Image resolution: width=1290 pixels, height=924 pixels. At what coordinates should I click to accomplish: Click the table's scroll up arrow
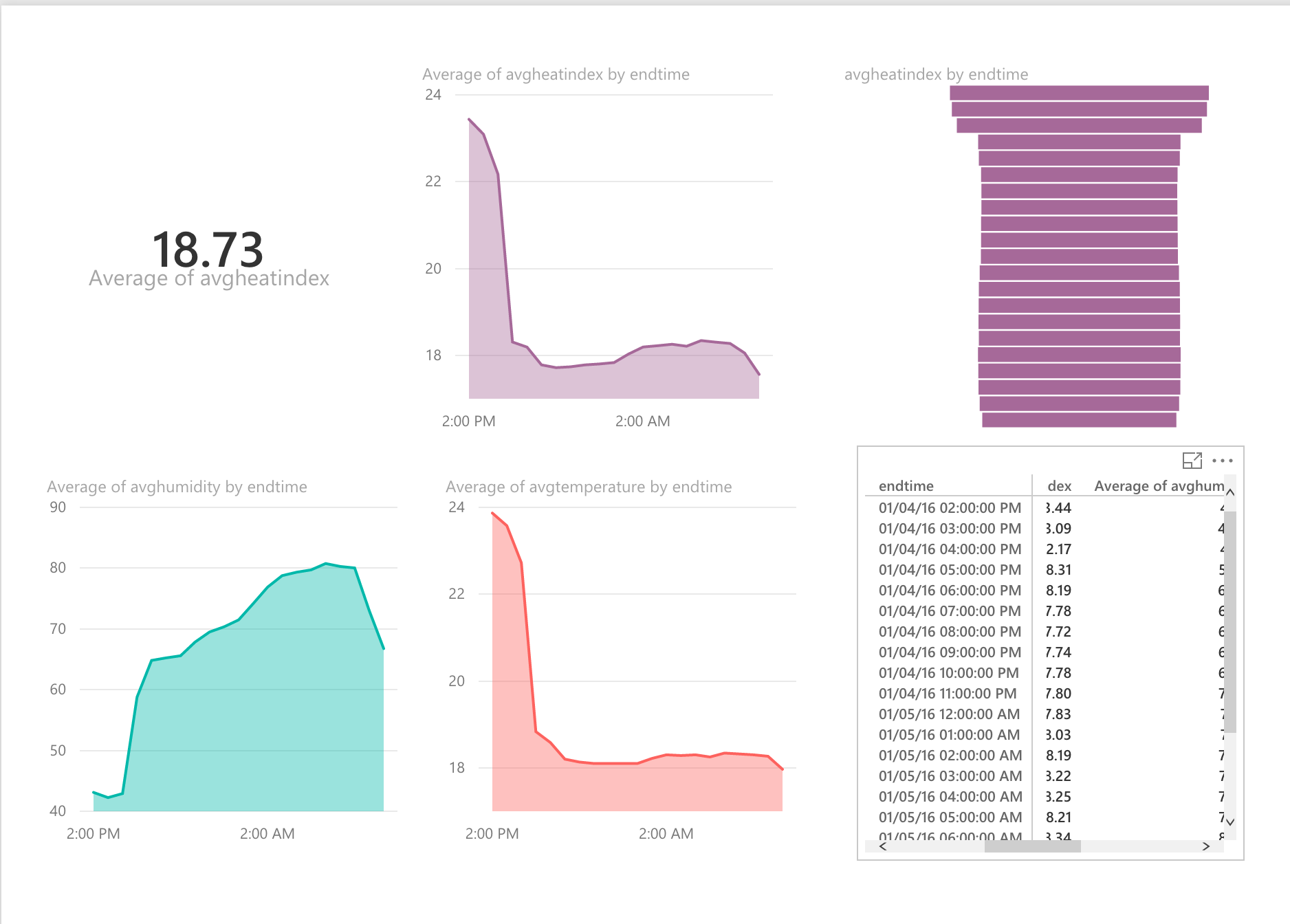click(1230, 492)
